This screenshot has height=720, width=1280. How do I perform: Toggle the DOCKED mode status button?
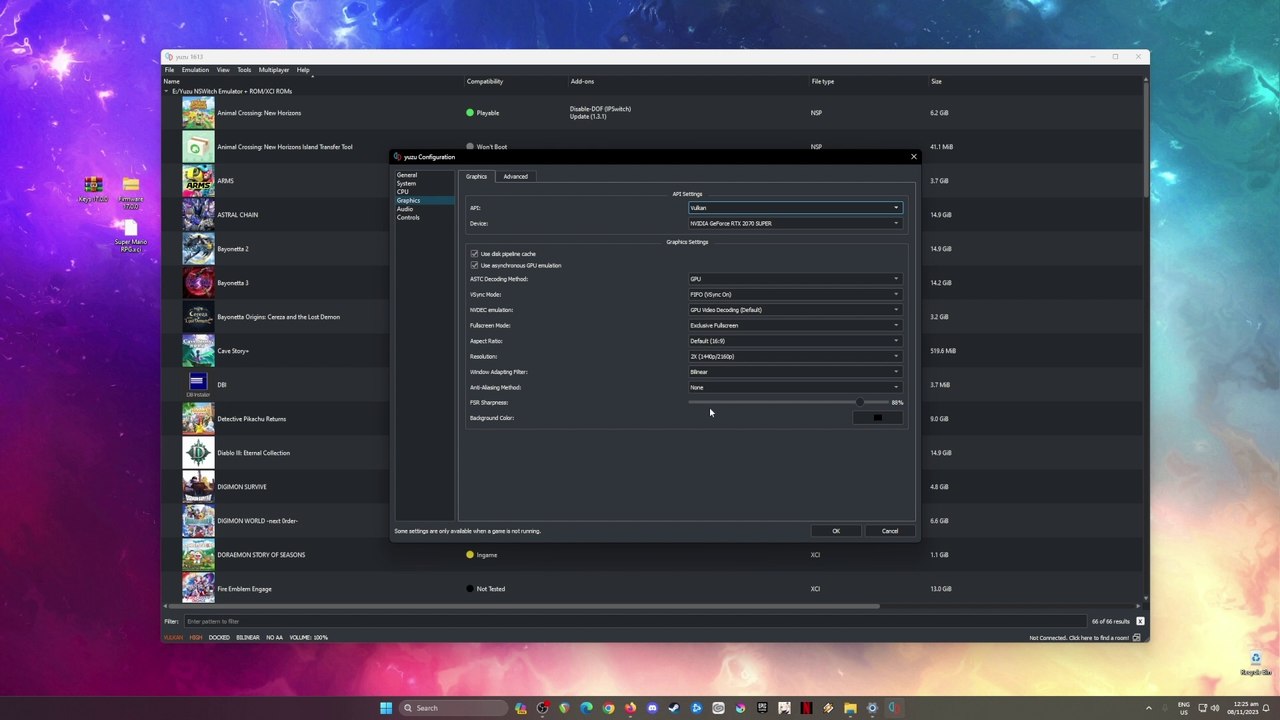click(219, 637)
